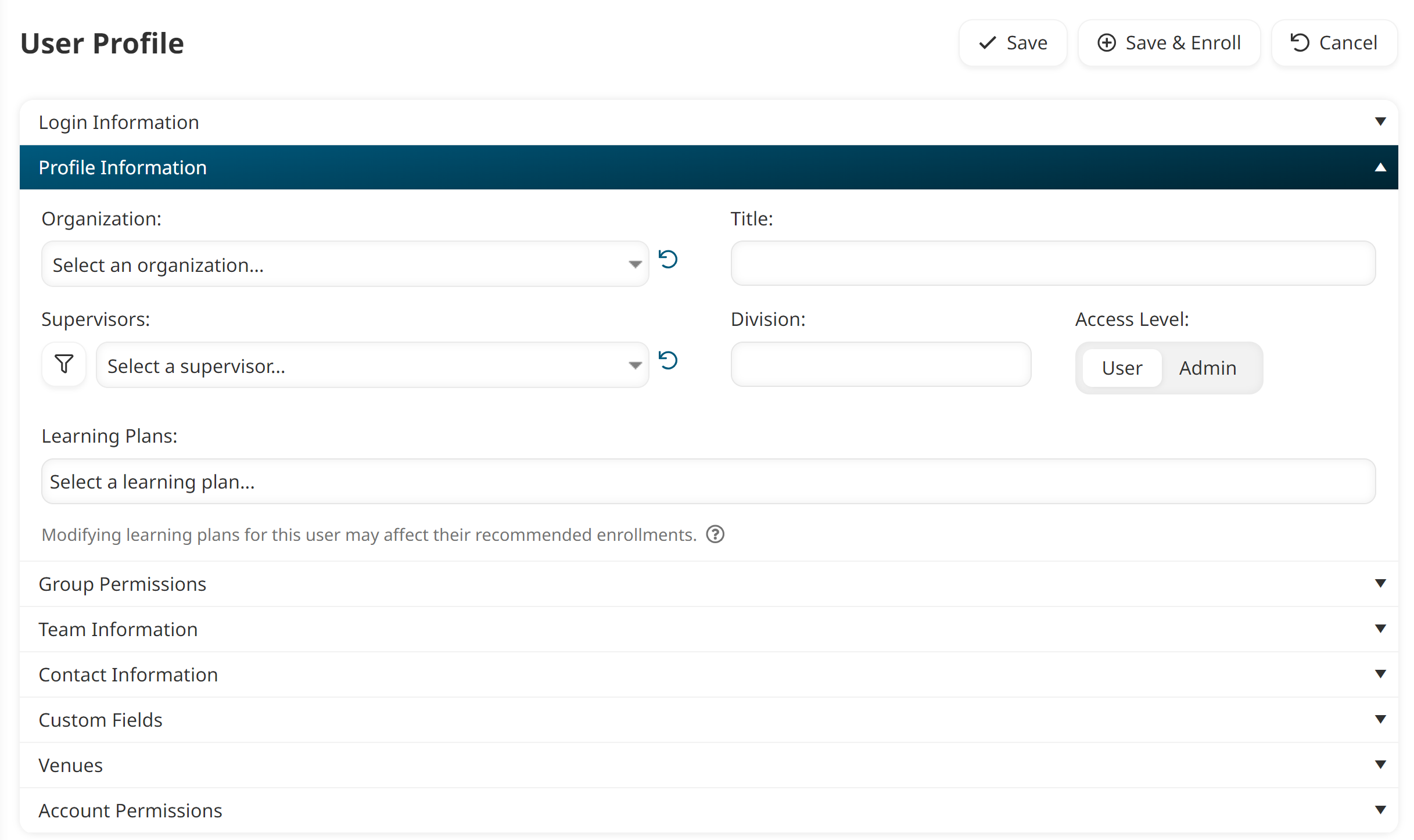Open the Select a learning plan field
Screen dimensions: 1414x840
click(x=708, y=482)
